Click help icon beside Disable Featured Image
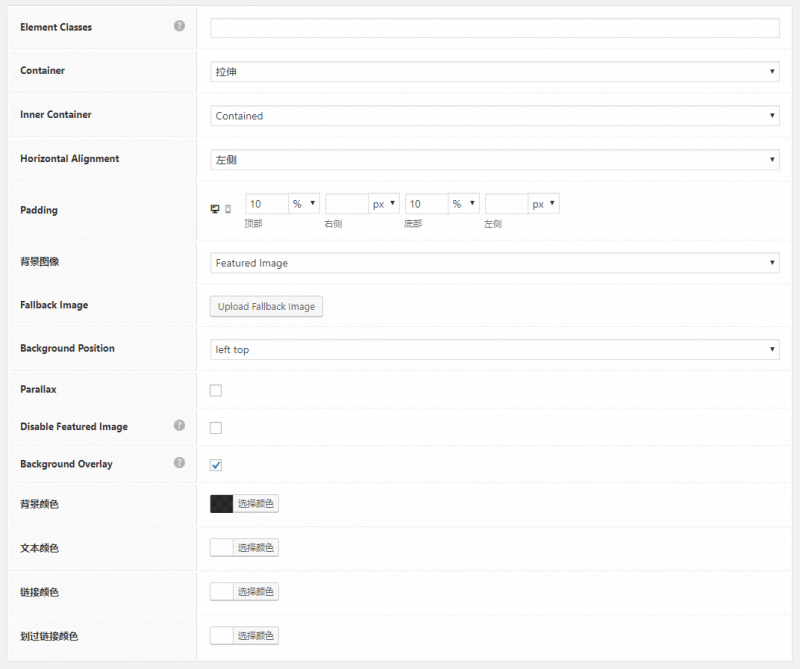800x669 pixels. pyautogui.click(x=180, y=426)
